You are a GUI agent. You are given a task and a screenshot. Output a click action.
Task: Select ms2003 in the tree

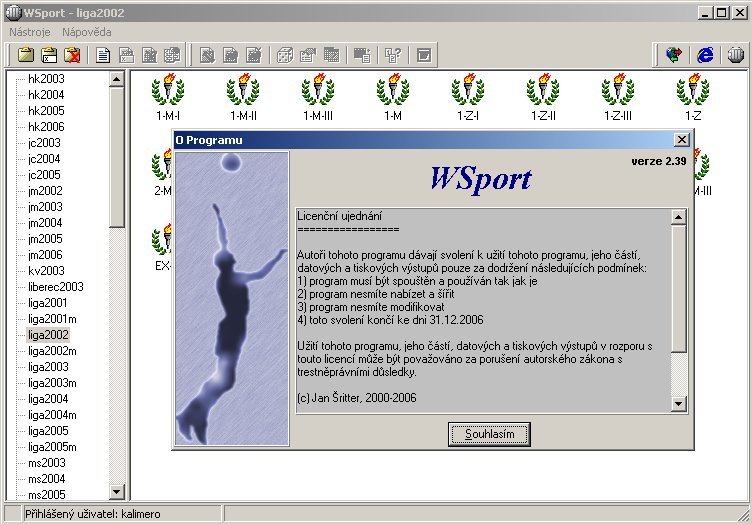pos(47,463)
